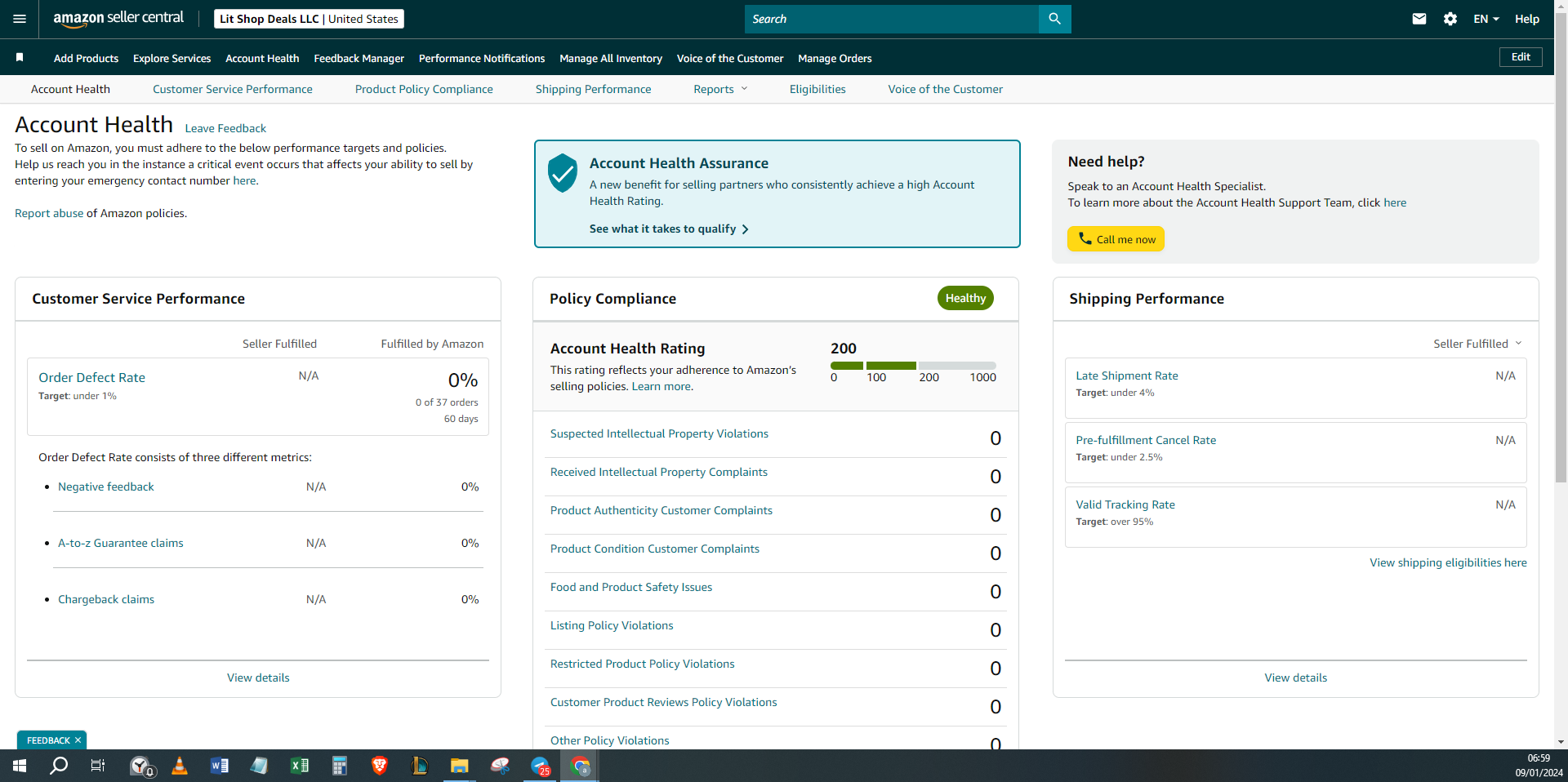Click the Account Health Assurance shield icon
This screenshot has height=782, width=1568.
[x=563, y=173]
